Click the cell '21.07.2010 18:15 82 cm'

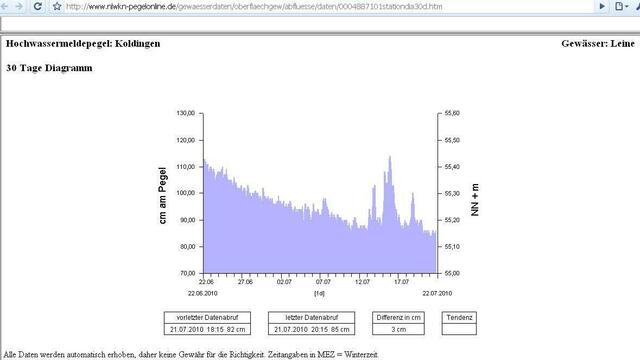coord(207,329)
